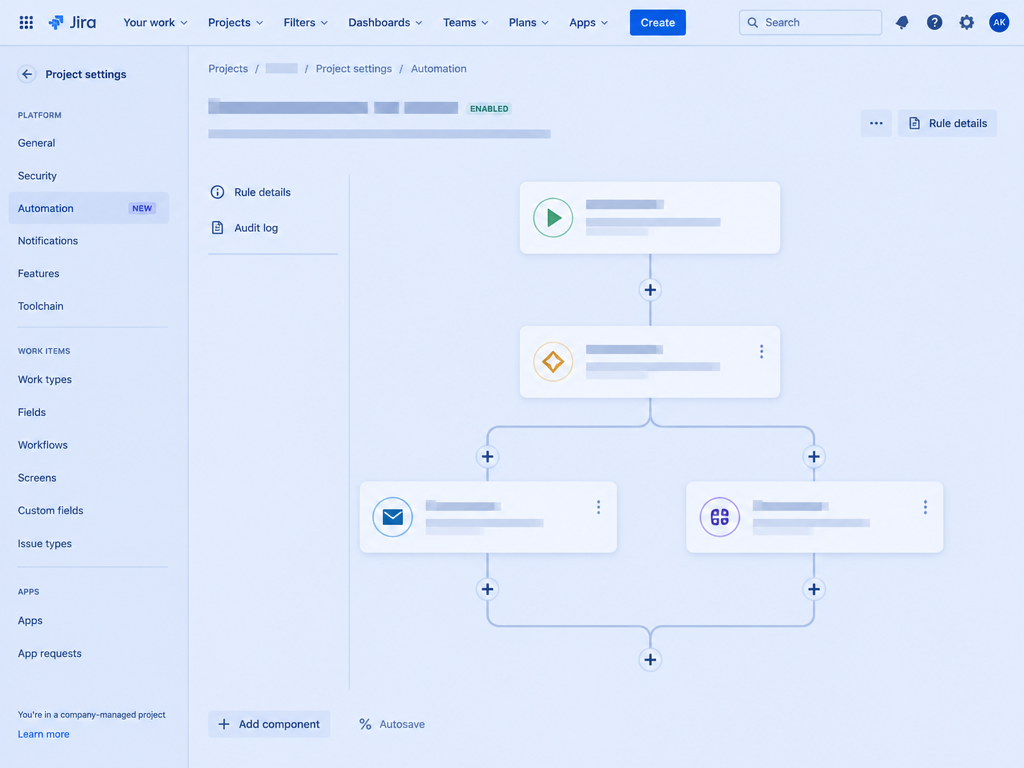
Task: Click the orange diamond condition icon
Action: (553, 362)
